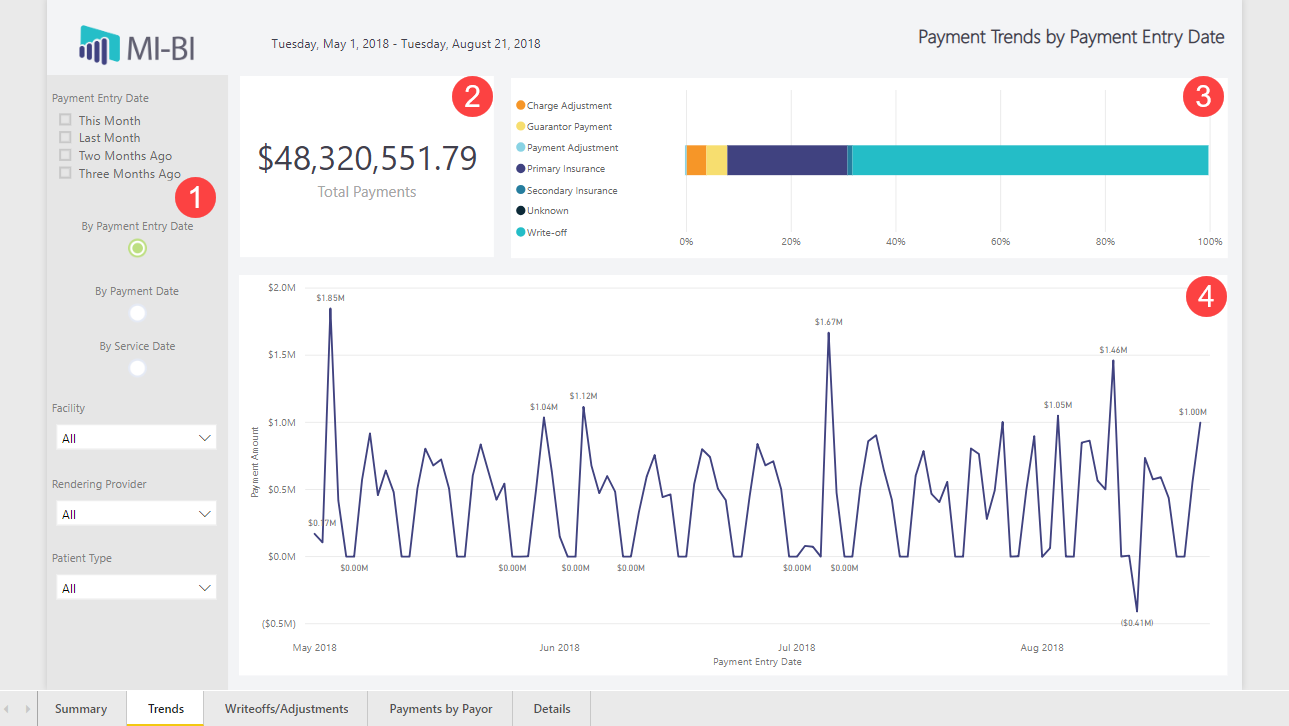Click the Secondary Insurance legend label
Screen dimensions: 1289x726
[572, 190]
